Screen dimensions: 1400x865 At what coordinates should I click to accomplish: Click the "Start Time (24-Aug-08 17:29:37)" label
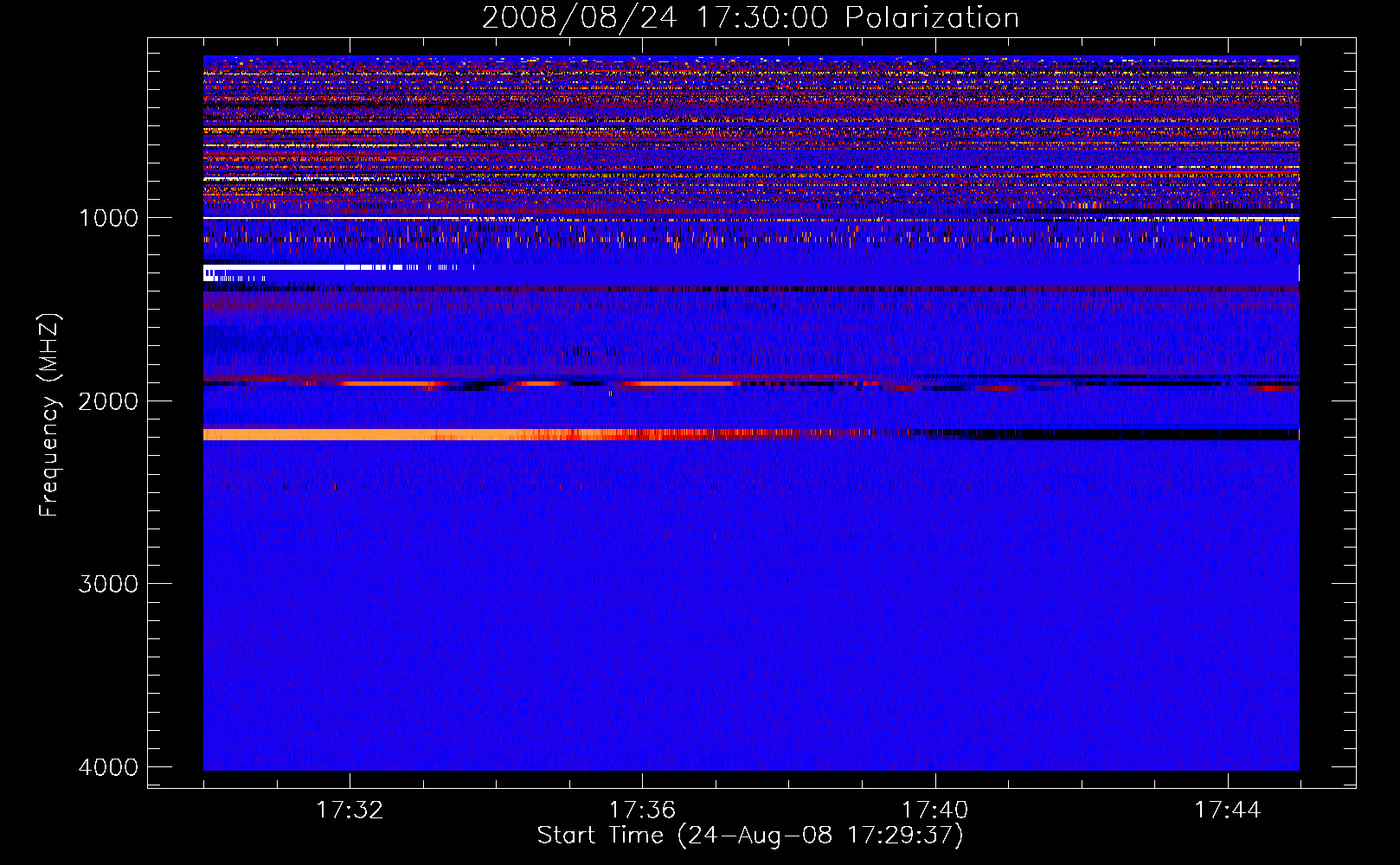click(750, 836)
